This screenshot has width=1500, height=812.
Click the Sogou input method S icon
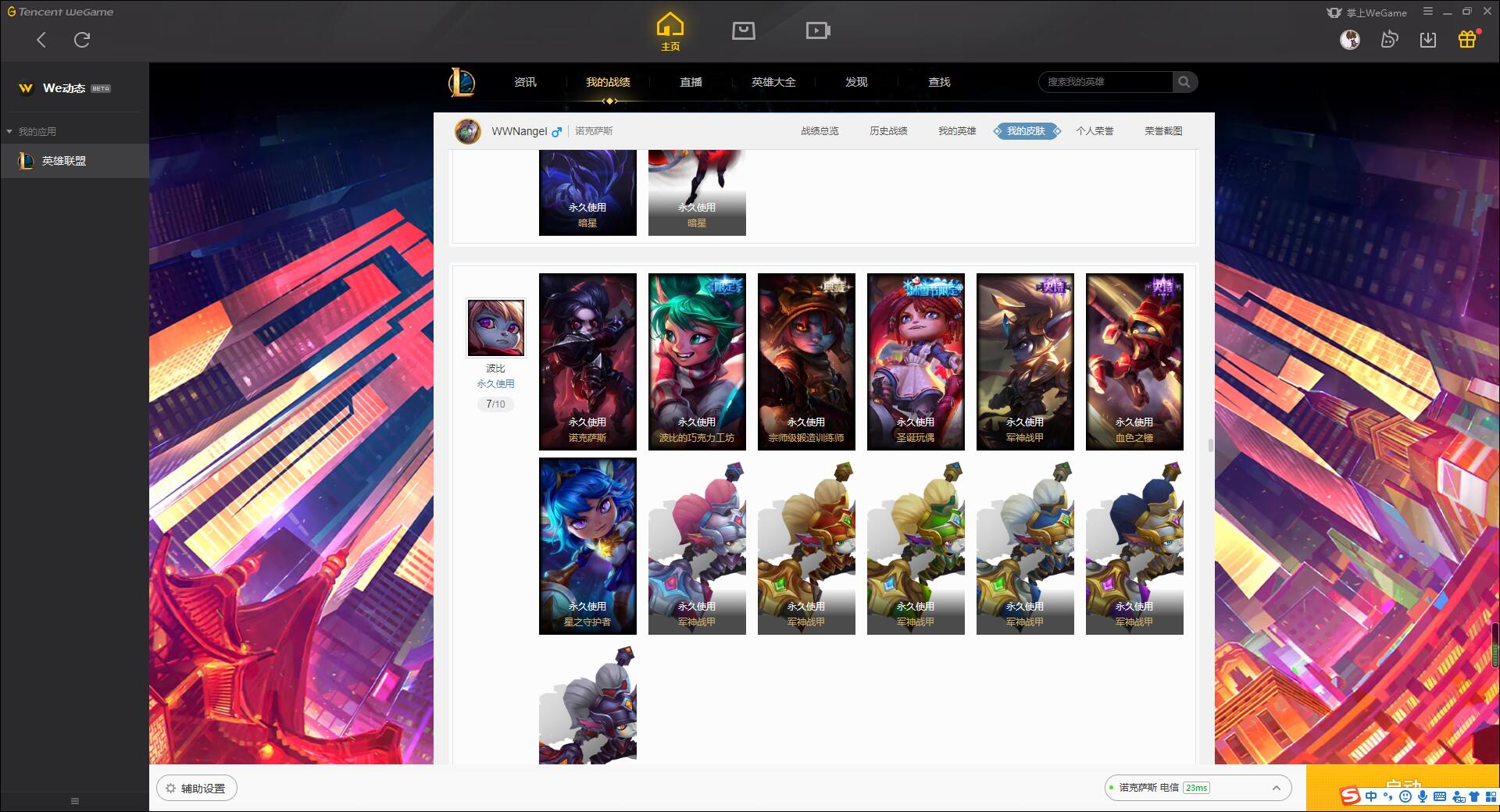(x=1351, y=796)
